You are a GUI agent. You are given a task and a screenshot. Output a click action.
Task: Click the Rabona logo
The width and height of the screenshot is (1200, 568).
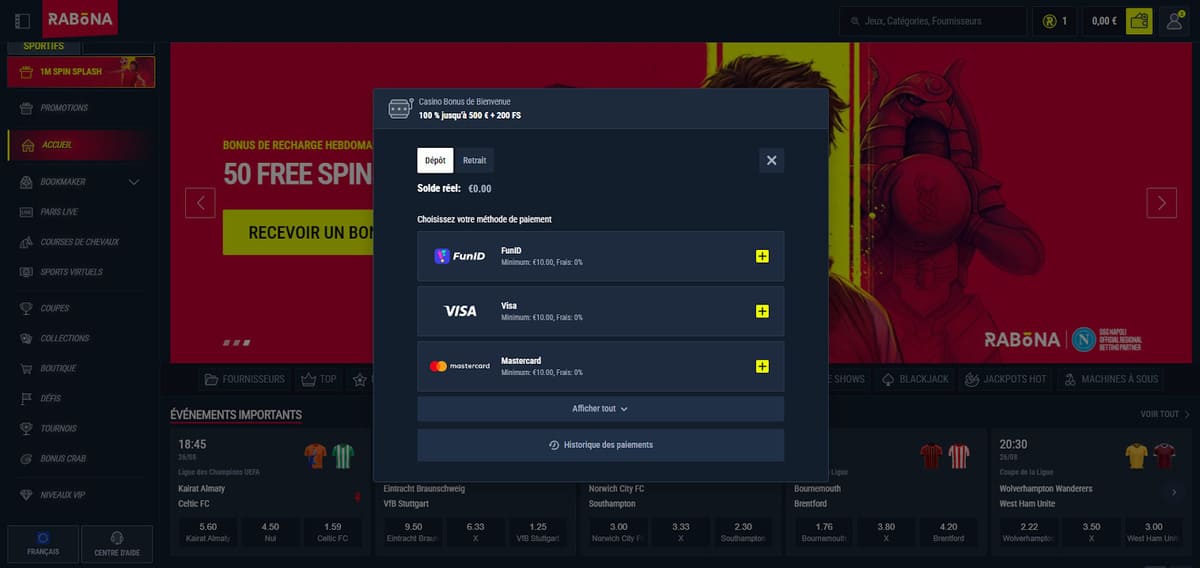[x=80, y=19]
